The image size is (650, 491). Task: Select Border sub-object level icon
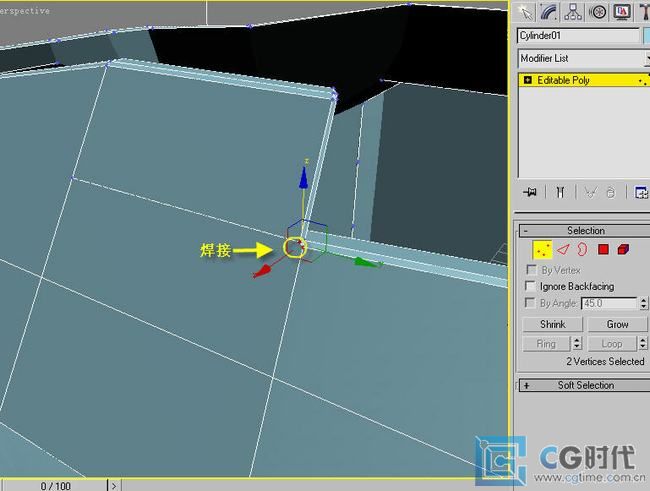(582, 250)
